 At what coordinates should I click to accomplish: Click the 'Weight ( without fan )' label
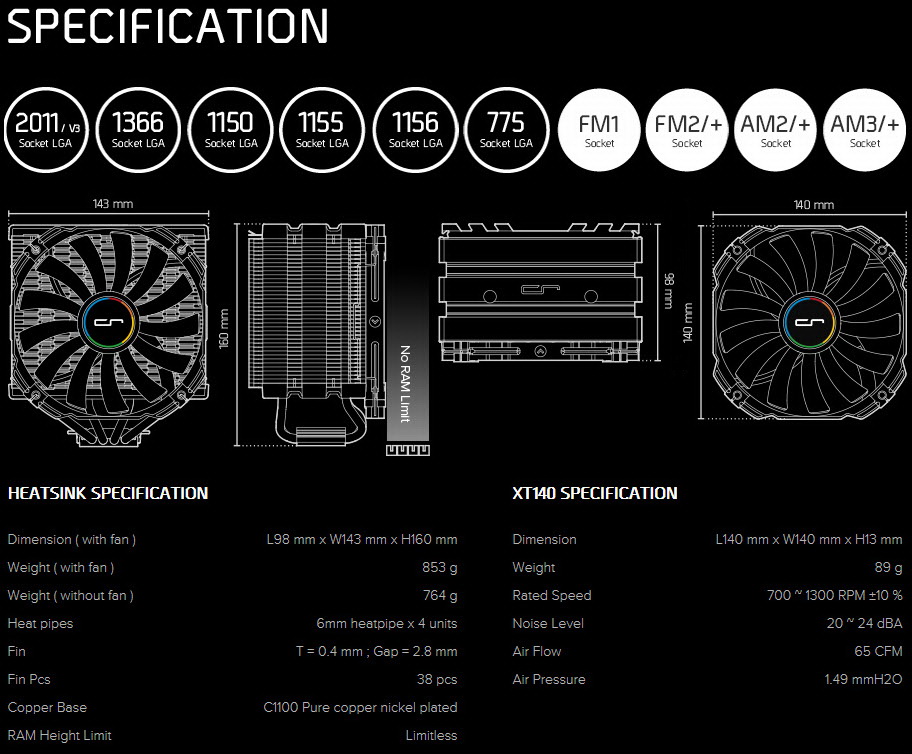70,596
